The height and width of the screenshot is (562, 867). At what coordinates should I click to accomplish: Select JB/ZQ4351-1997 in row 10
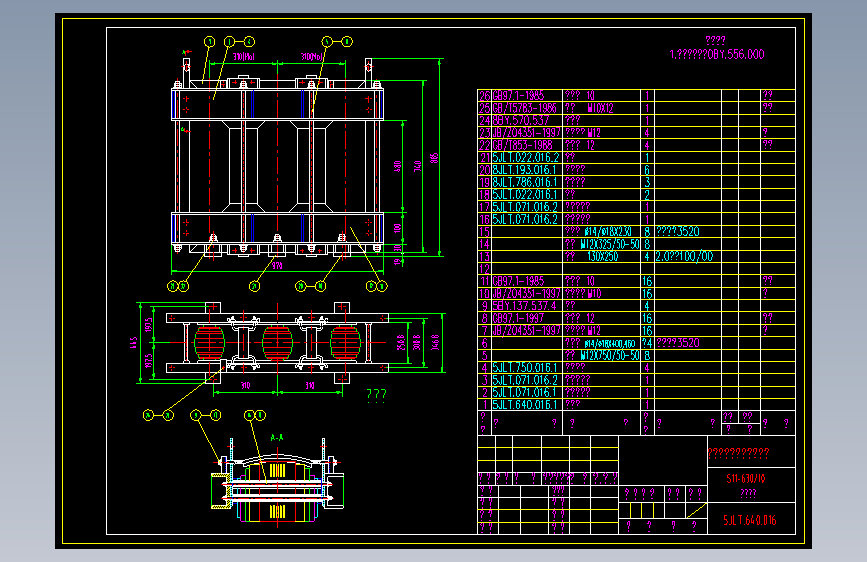point(526,294)
